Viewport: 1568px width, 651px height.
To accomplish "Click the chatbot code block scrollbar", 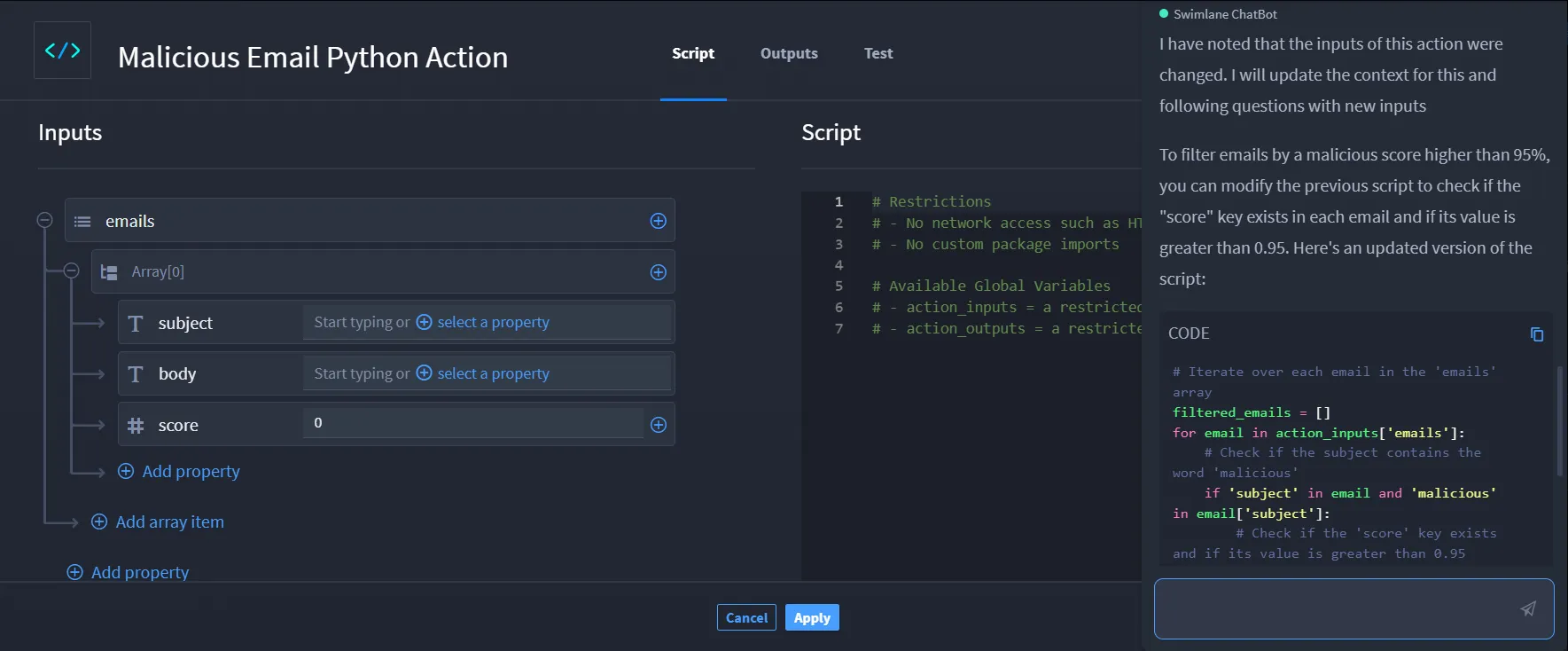I will [1559, 421].
